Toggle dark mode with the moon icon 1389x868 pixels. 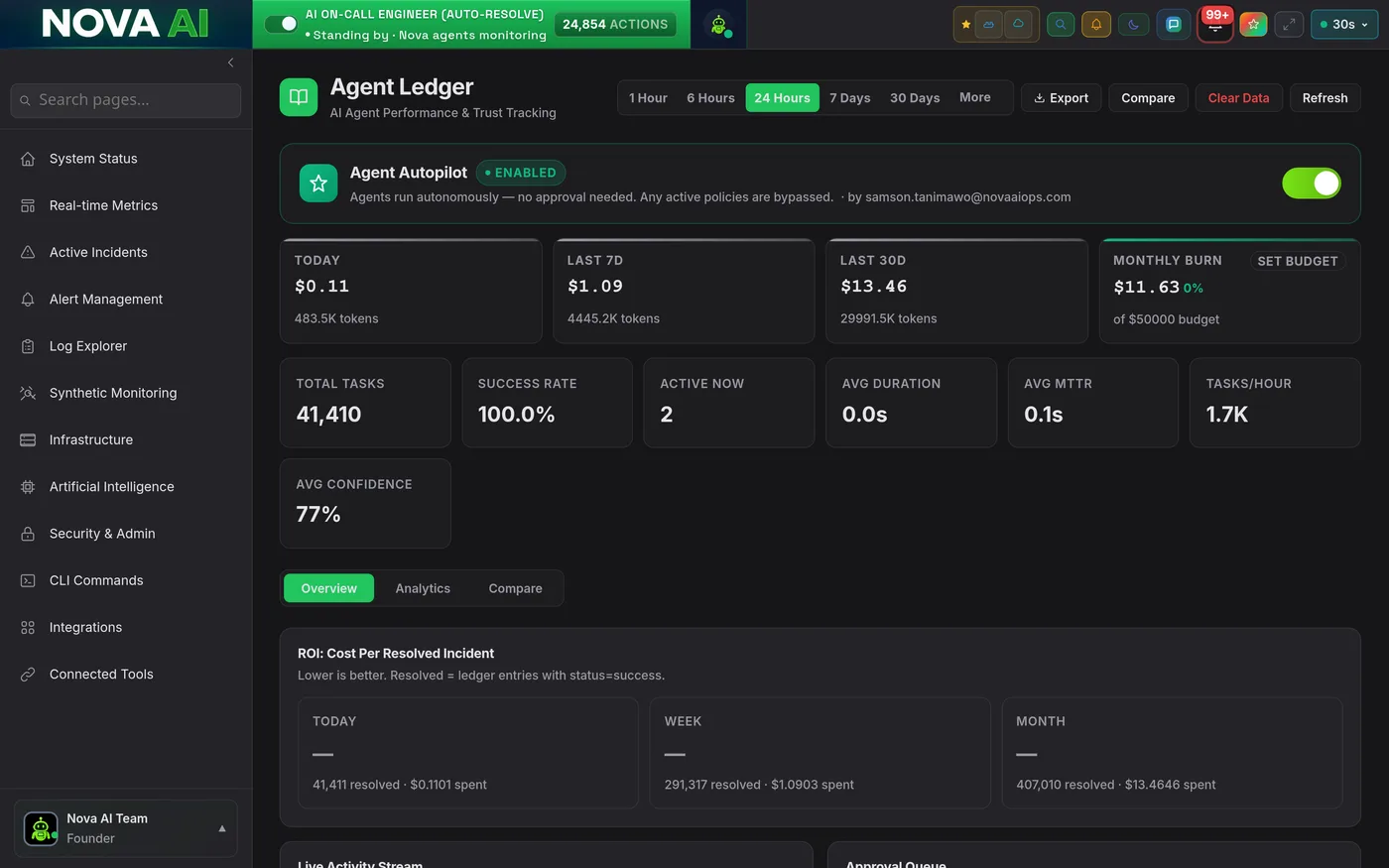pos(1134,25)
